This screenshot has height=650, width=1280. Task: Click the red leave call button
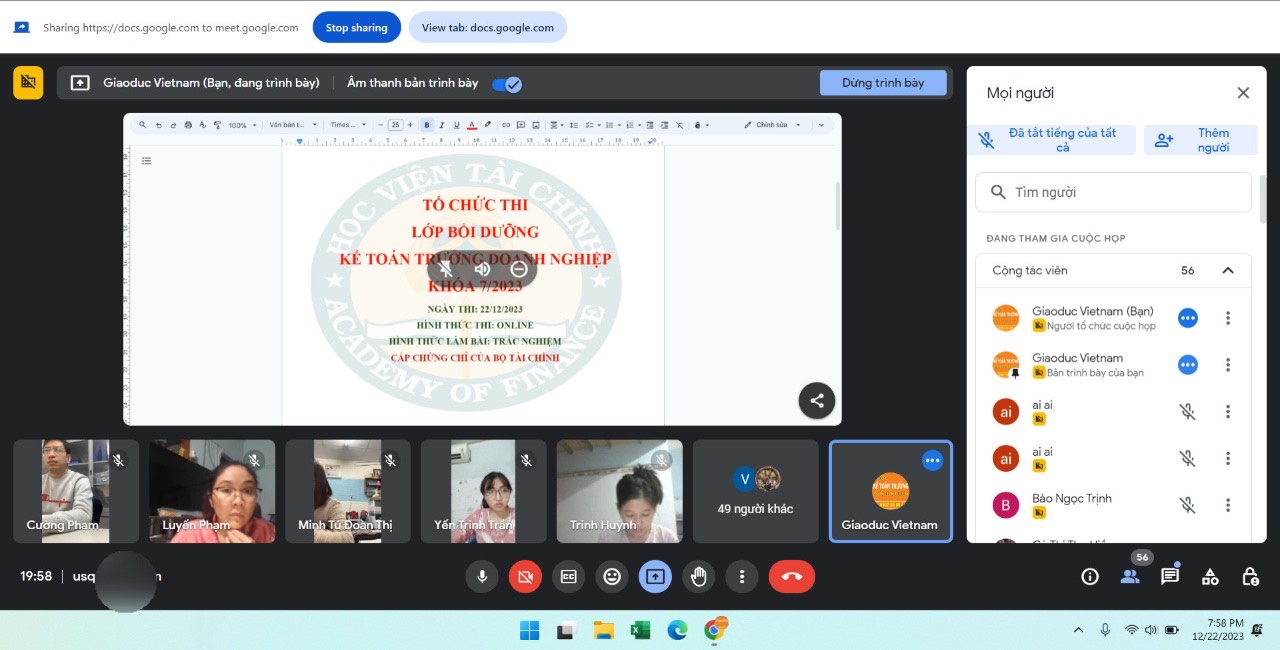pos(791,576)
